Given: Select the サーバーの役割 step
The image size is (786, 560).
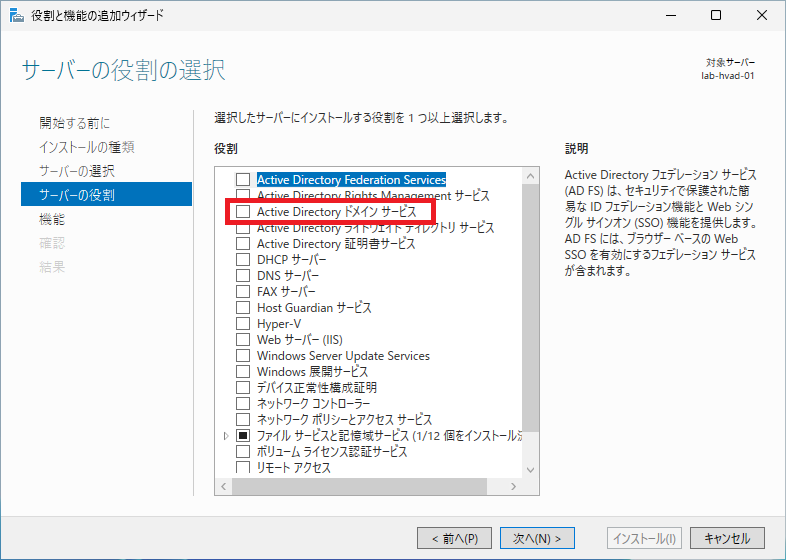Looking at the screenshot, I should pos(106,194).
